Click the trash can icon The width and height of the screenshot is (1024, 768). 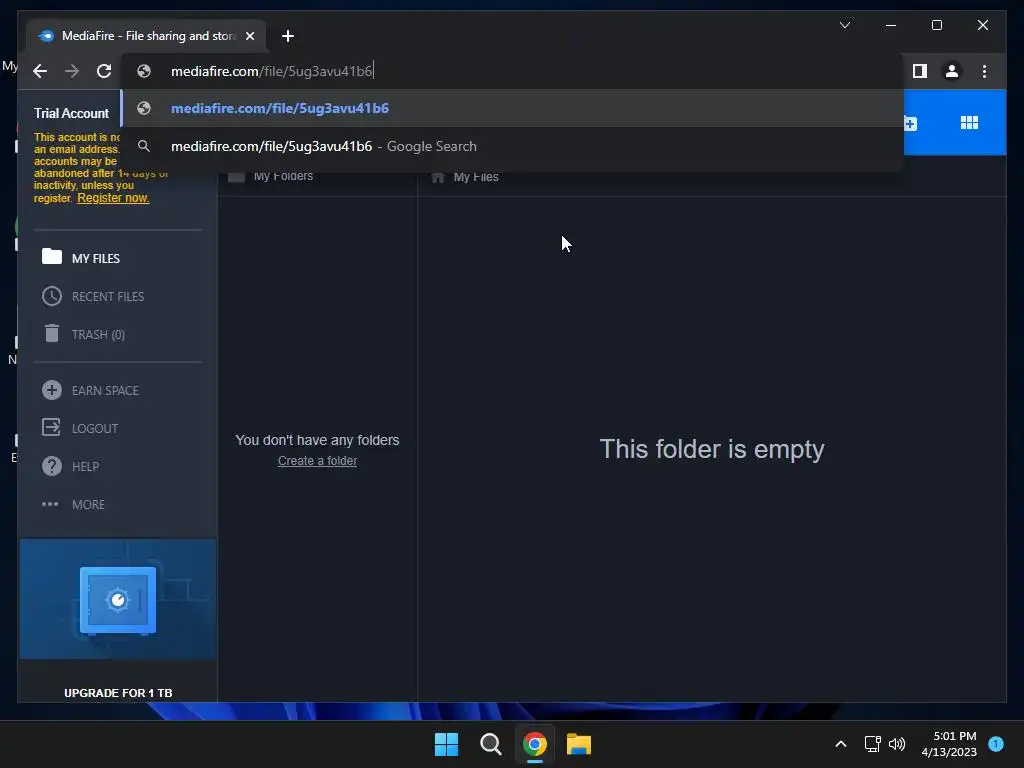pyautogui.click(x=52, y=333)
